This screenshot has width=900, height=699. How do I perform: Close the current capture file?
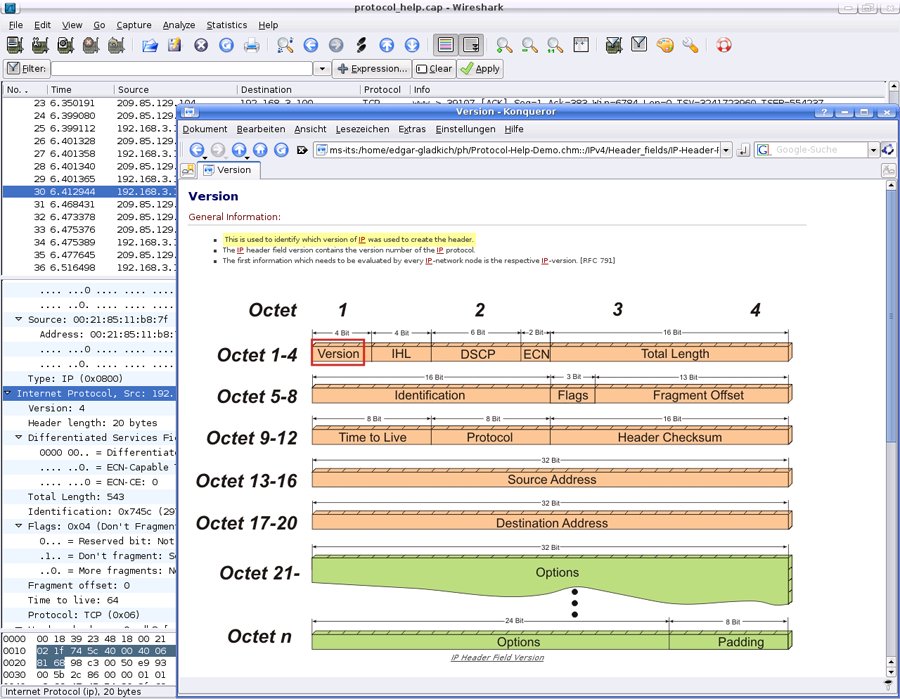click(201, 45)
